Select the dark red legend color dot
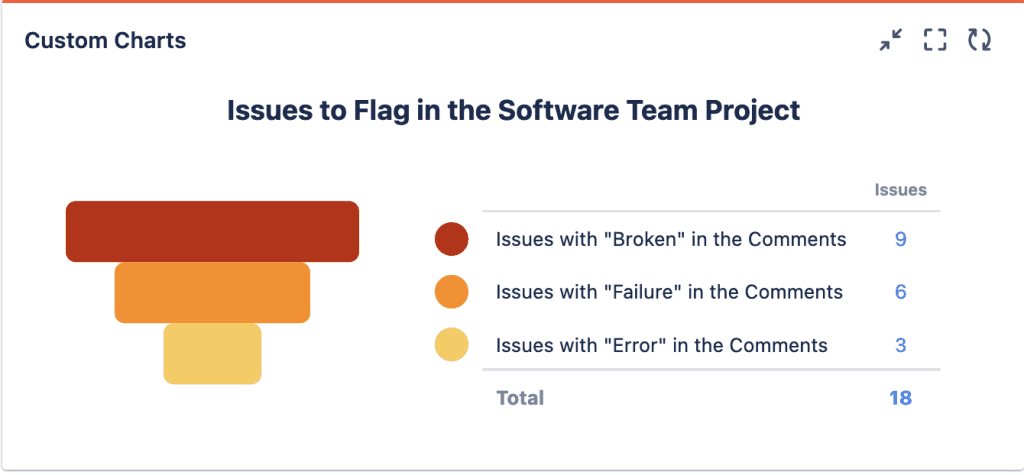This screenshot has width=1024, height=475. click(x=452, y=239)
